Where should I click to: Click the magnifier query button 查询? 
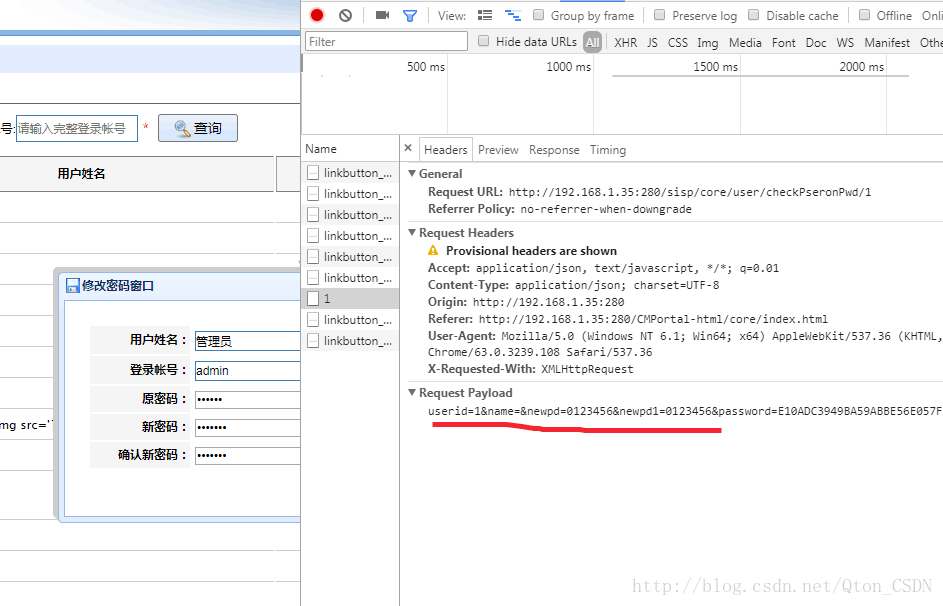[x=198, y=128]
